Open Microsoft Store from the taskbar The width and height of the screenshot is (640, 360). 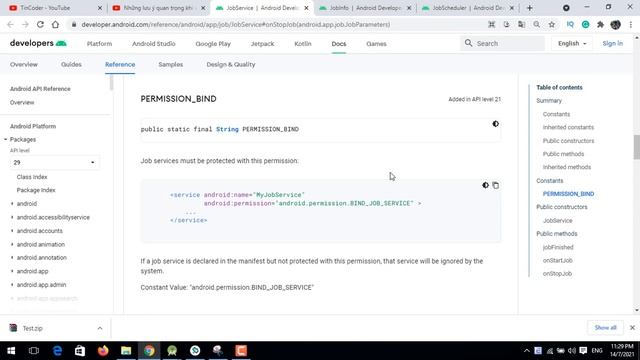pyautogui.click(x=80, y=351)
